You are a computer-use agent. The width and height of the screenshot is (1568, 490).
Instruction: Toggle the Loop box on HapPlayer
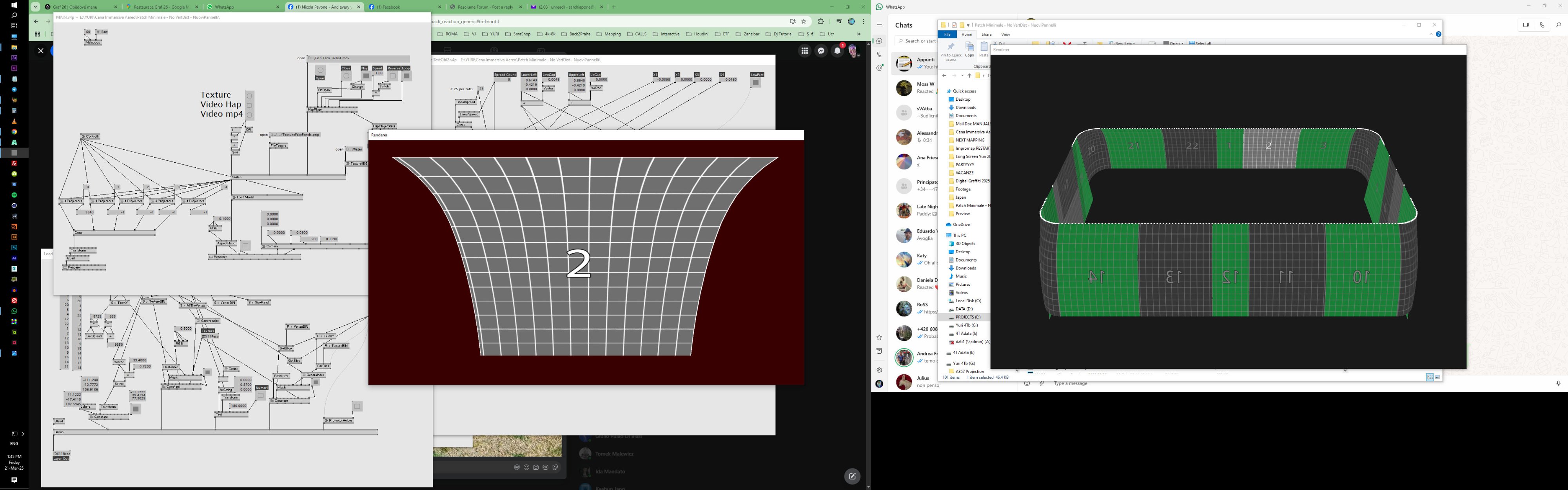pyautogui.click(x=407, y=76)
